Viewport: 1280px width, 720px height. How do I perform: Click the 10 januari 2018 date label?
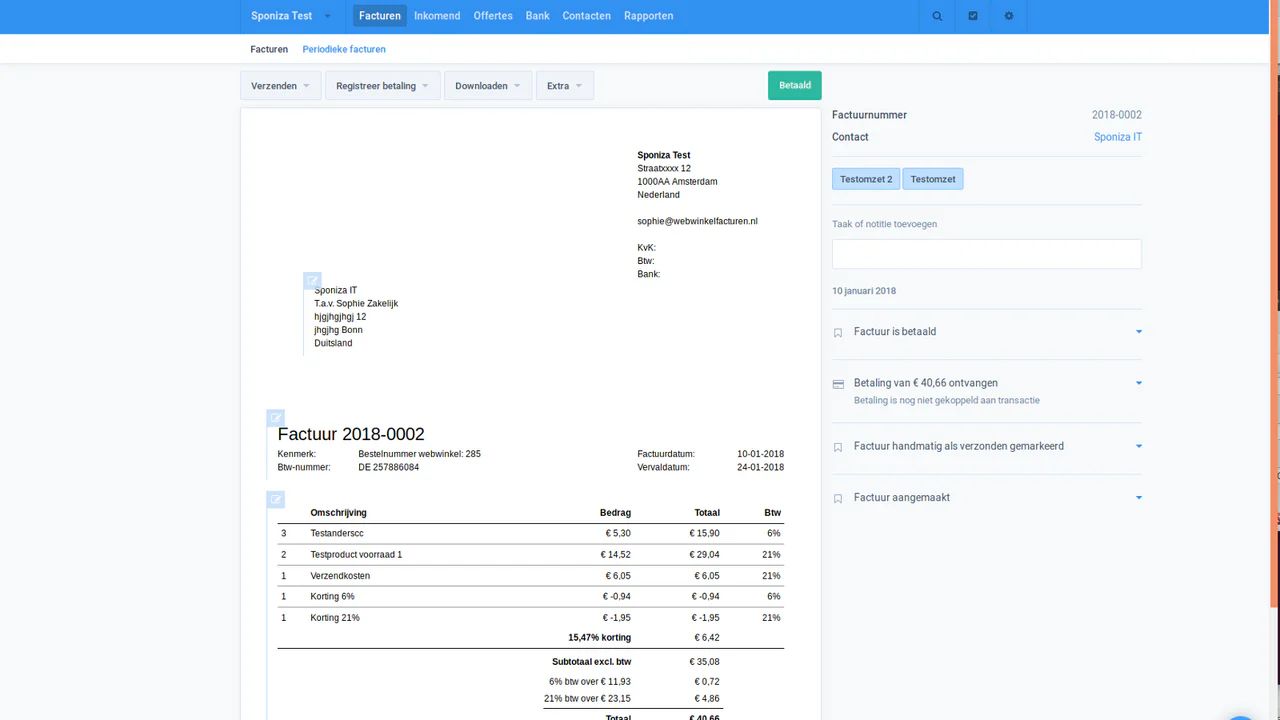(864, 291)
